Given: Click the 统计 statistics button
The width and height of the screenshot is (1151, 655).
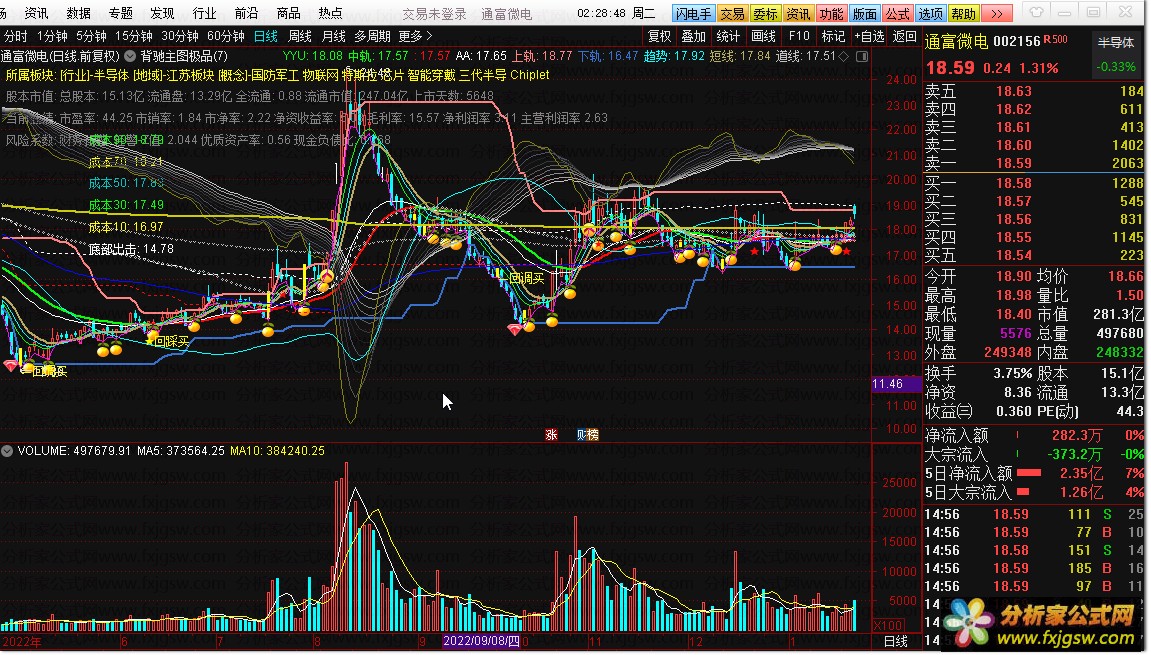Looking at the screenshot, I should 727,36.
